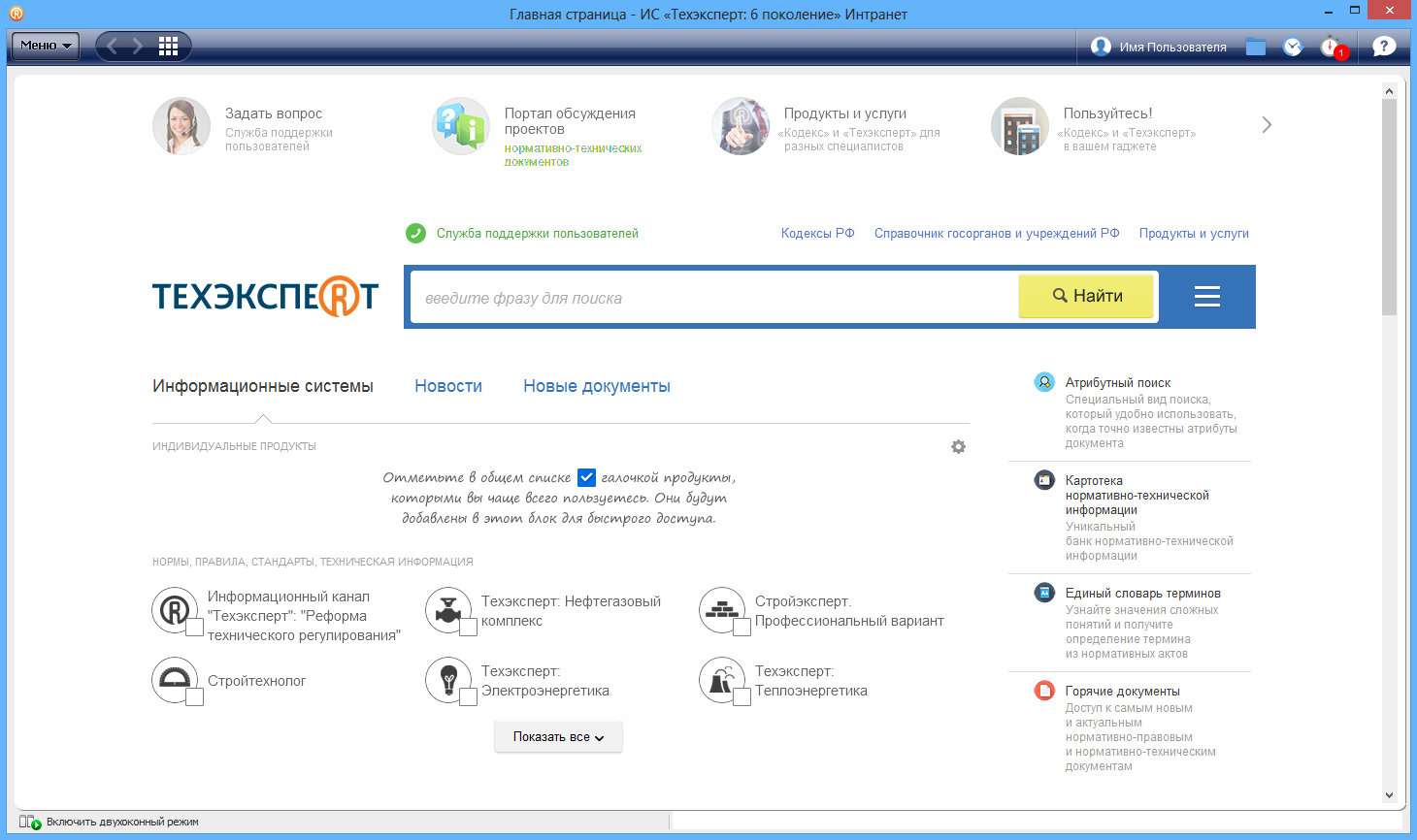1417x840 pixels.
Task: Click the scrollbar up arrow
Action: [x=1389, y=91]
